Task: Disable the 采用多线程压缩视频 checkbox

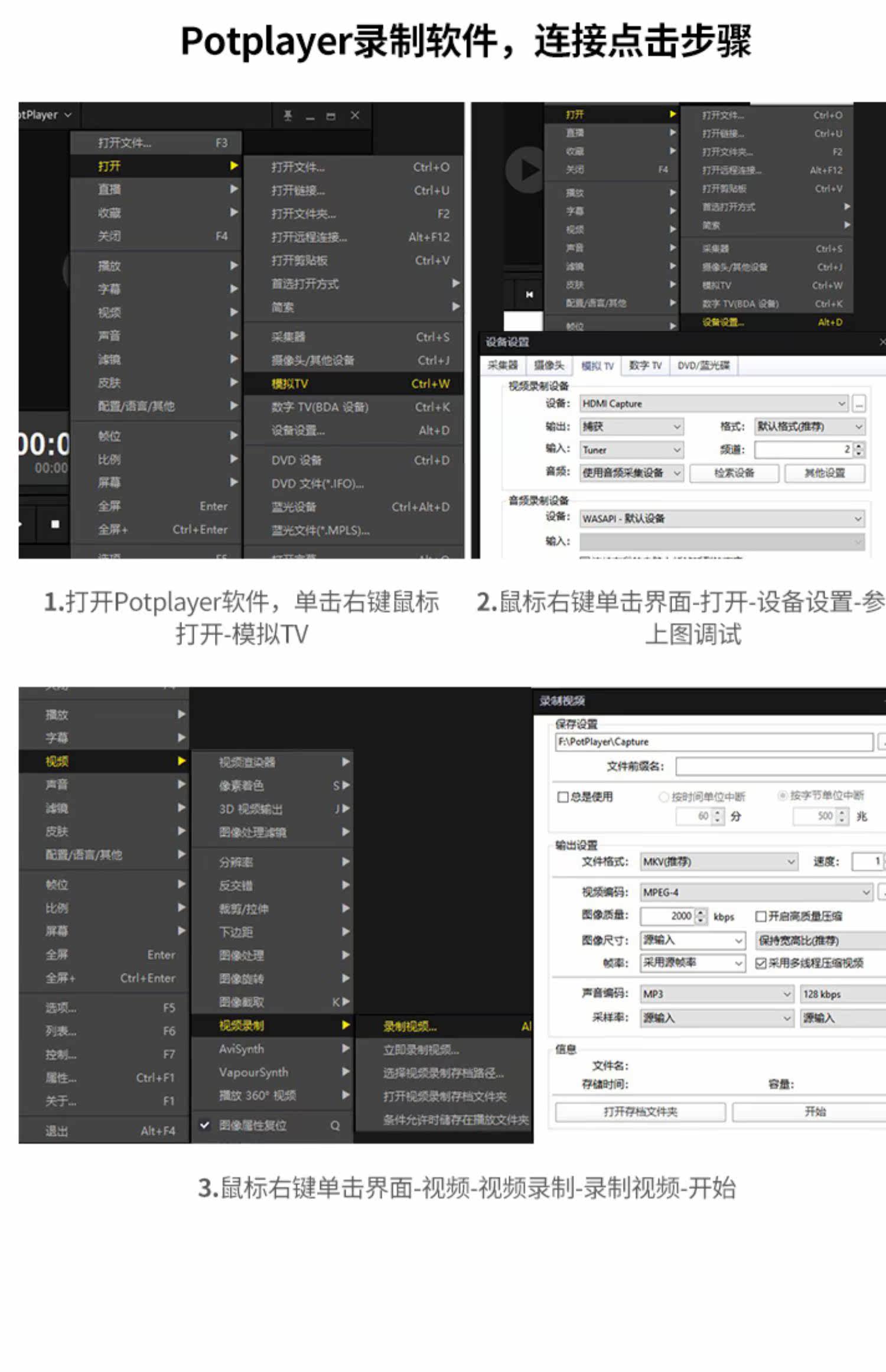Action: pos(761,964)
